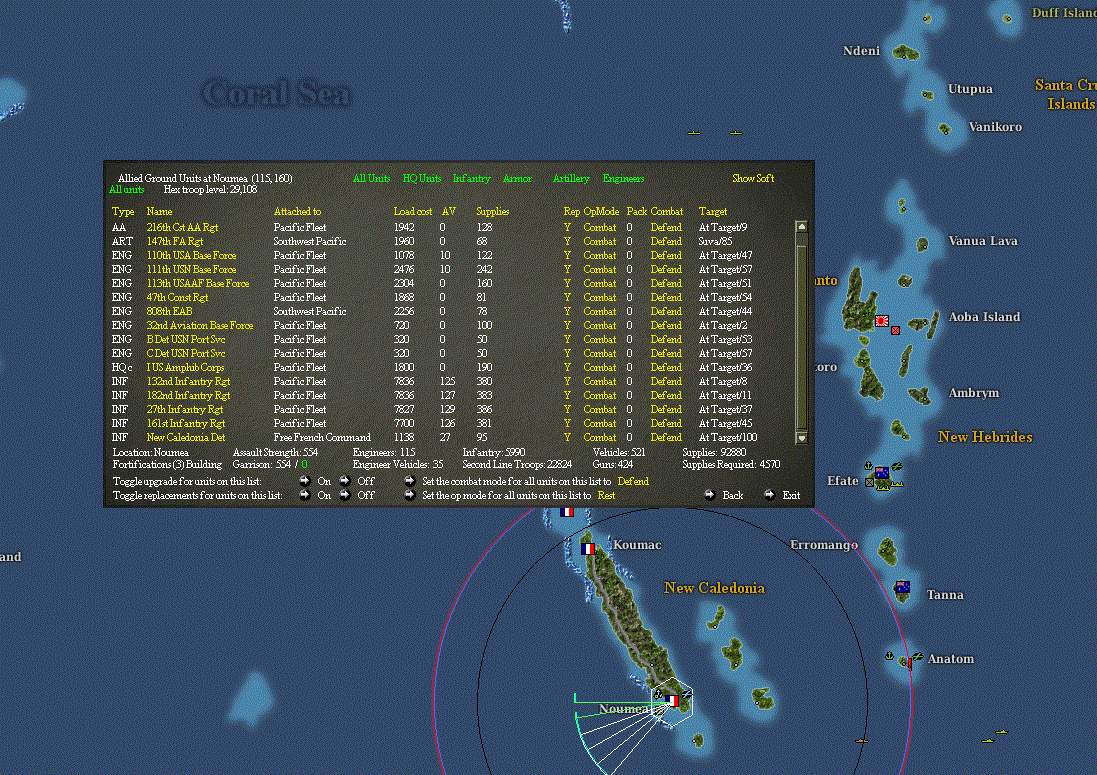1097x775 pixels.
Task: Open 132nd Infantry Rgt
Action: [x=188, y=381]
